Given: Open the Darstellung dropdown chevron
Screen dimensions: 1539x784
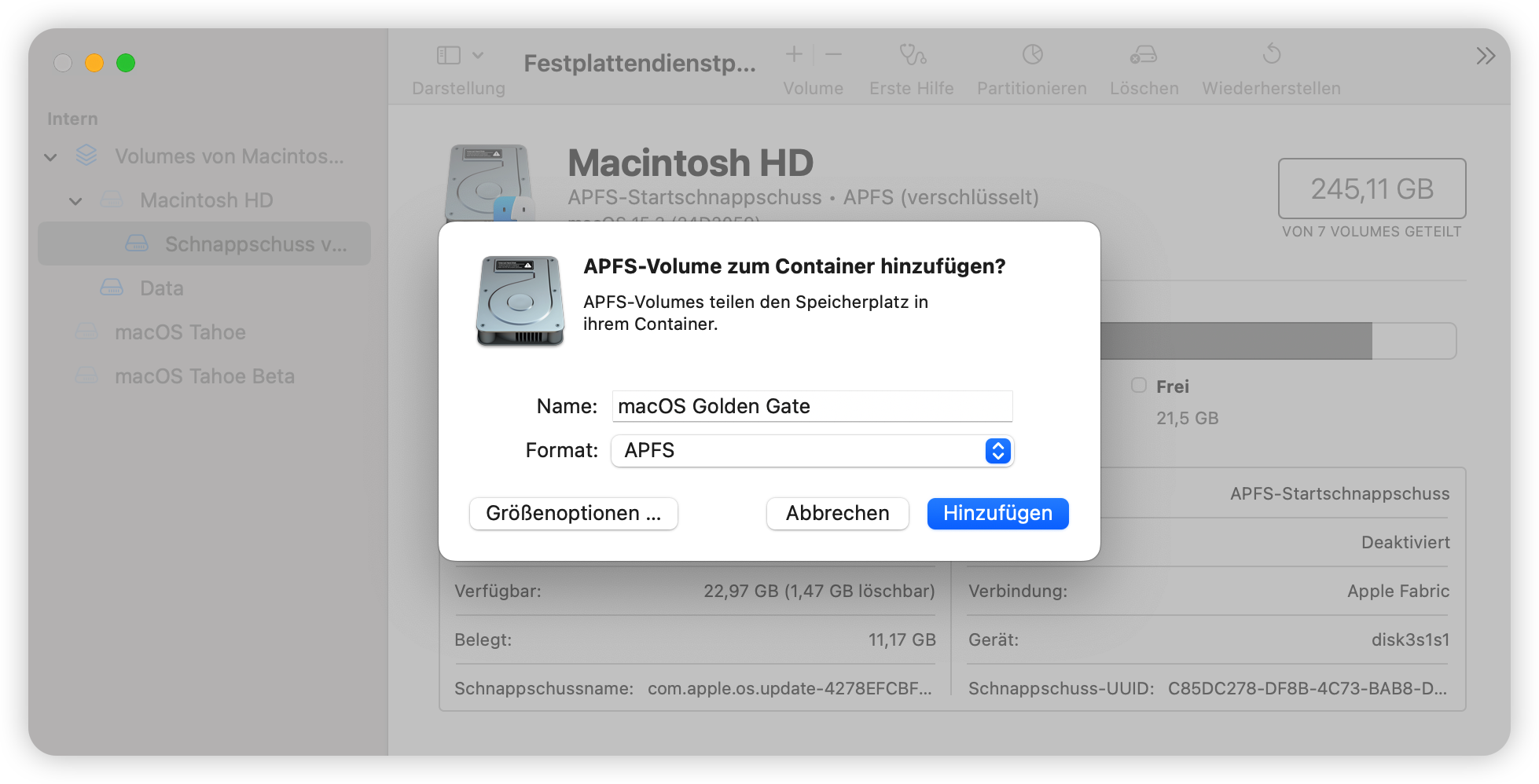Looking at the screenshot, I should pyautogui.click(x=478, y=55).
